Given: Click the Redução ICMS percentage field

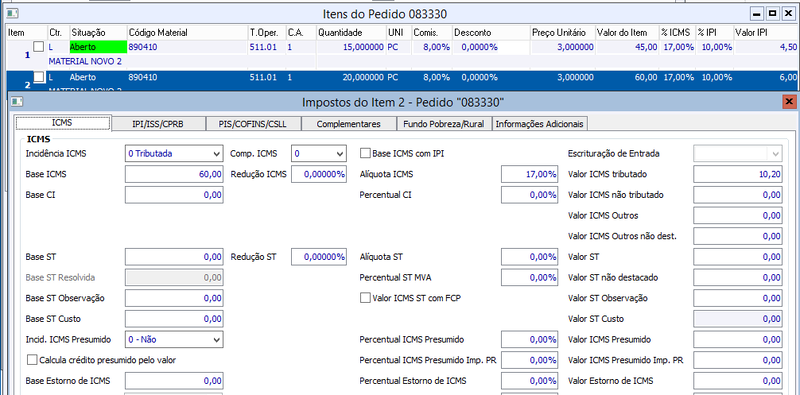Looking at the screenshot, I should [x=319, y=174].
